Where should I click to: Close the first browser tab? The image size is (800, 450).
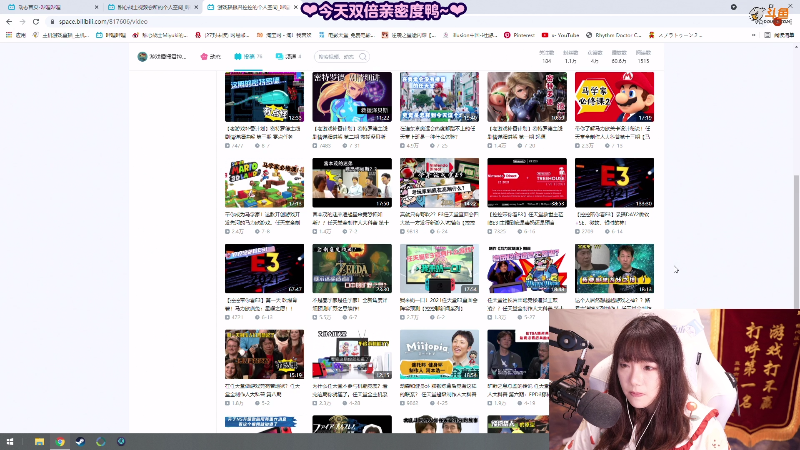[x=96, y=7]
